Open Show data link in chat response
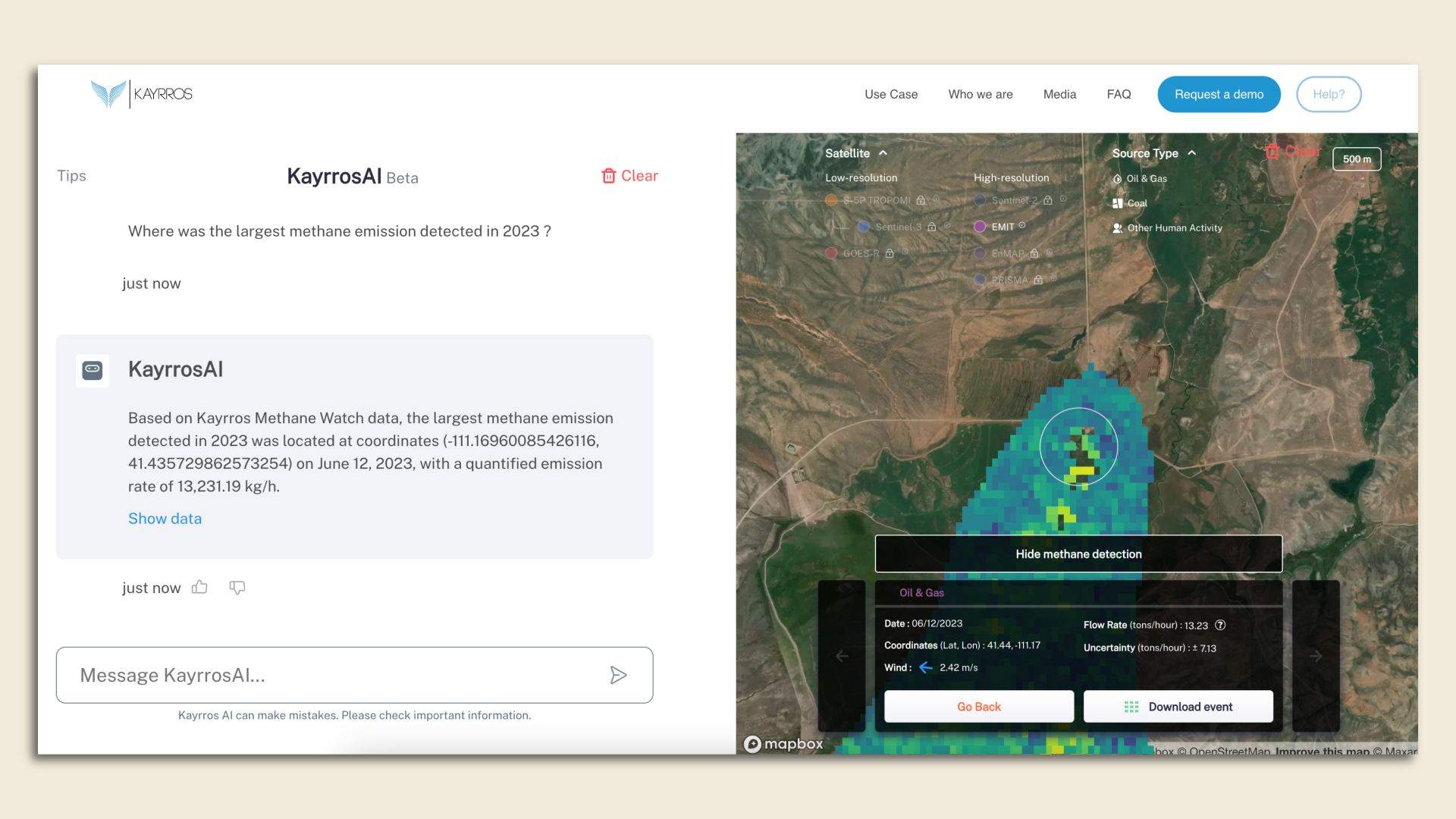This screenshot has height=819, width=1456. 165,519
